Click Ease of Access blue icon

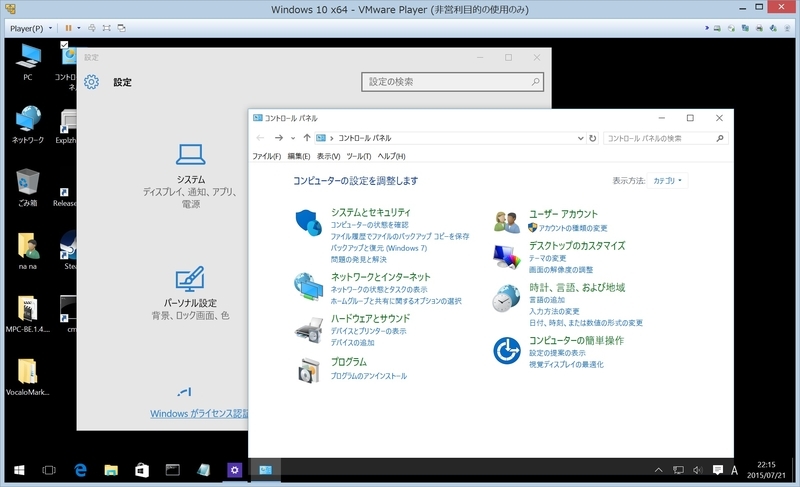507,350
